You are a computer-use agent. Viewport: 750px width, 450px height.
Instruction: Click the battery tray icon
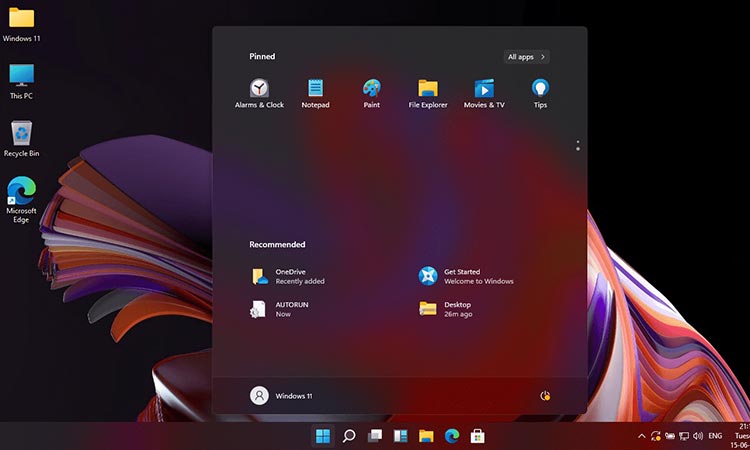point(670,436)
